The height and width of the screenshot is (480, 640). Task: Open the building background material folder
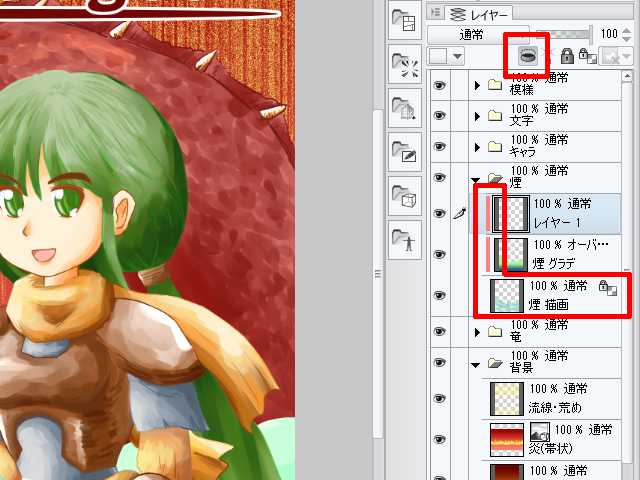pos(404,108)
